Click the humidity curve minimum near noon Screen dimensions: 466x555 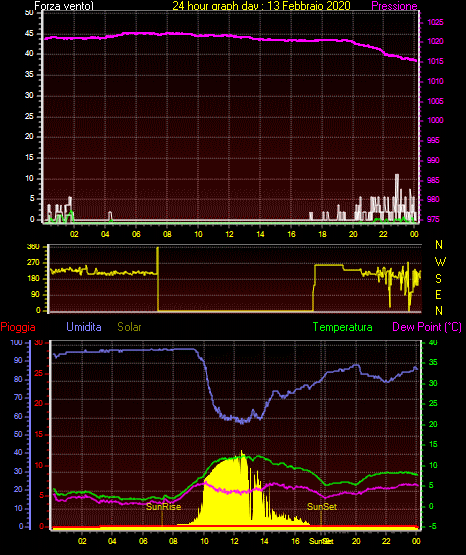[242, 422]
